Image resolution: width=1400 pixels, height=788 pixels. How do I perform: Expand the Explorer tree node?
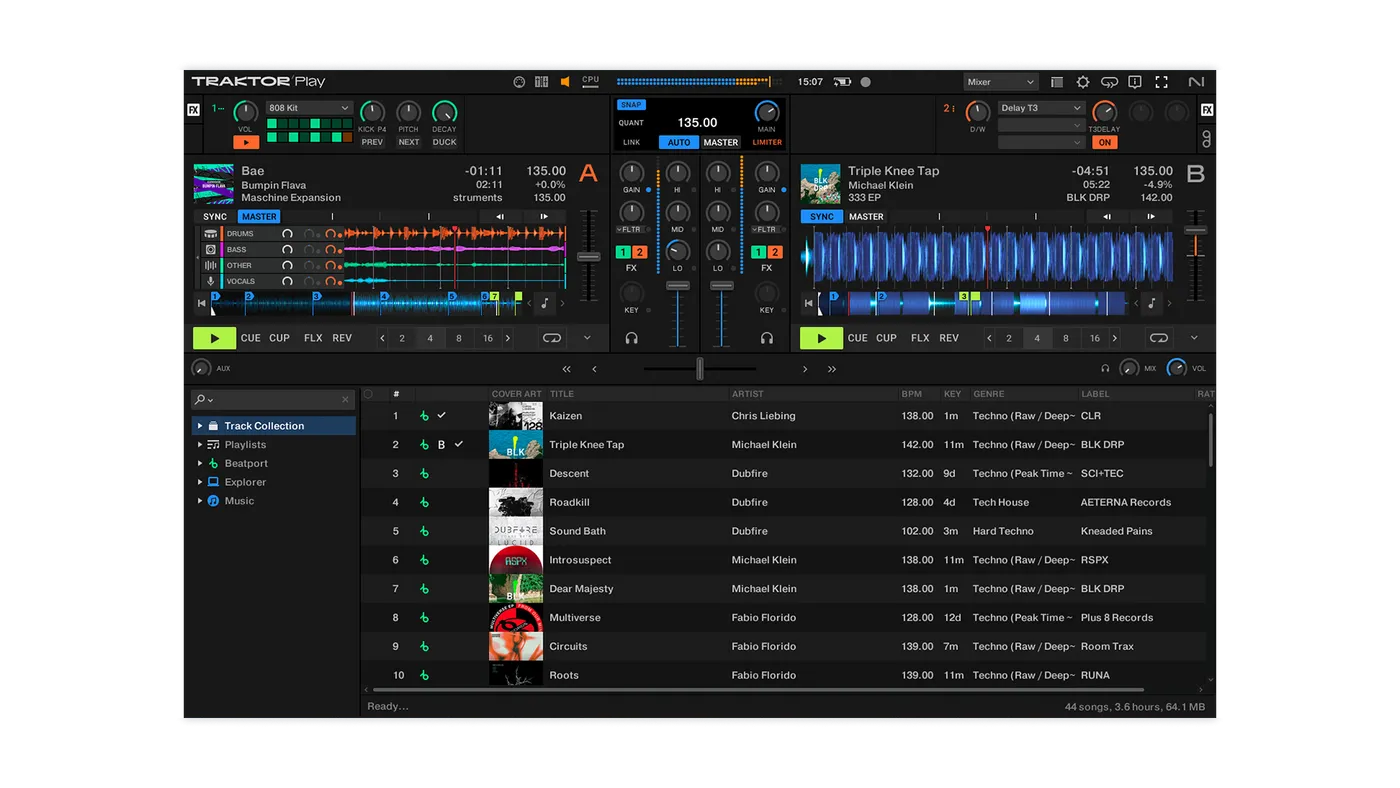pyautogui.click(x=200, y=482)
